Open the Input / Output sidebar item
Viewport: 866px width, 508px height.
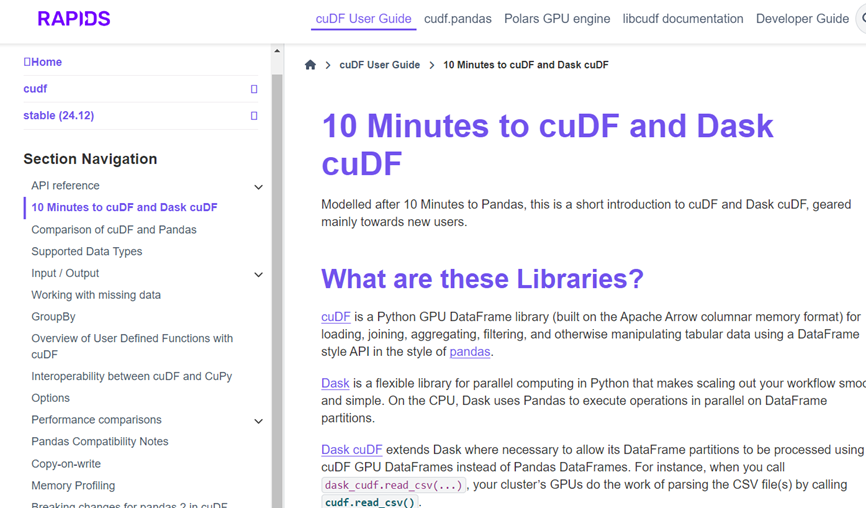tap(65, 273)
